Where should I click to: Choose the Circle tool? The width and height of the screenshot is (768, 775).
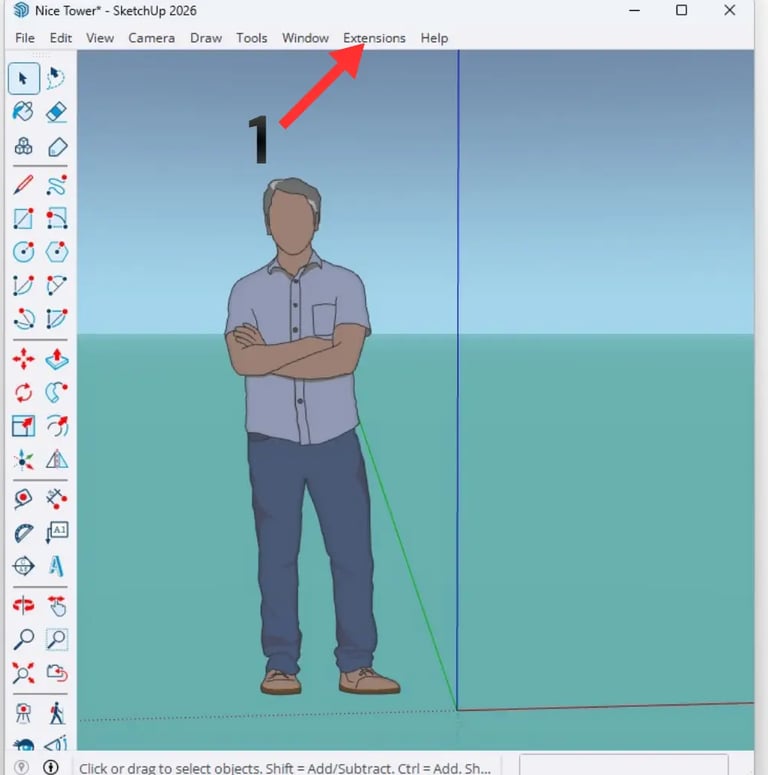pyautogui.click(x=23, y=252)
